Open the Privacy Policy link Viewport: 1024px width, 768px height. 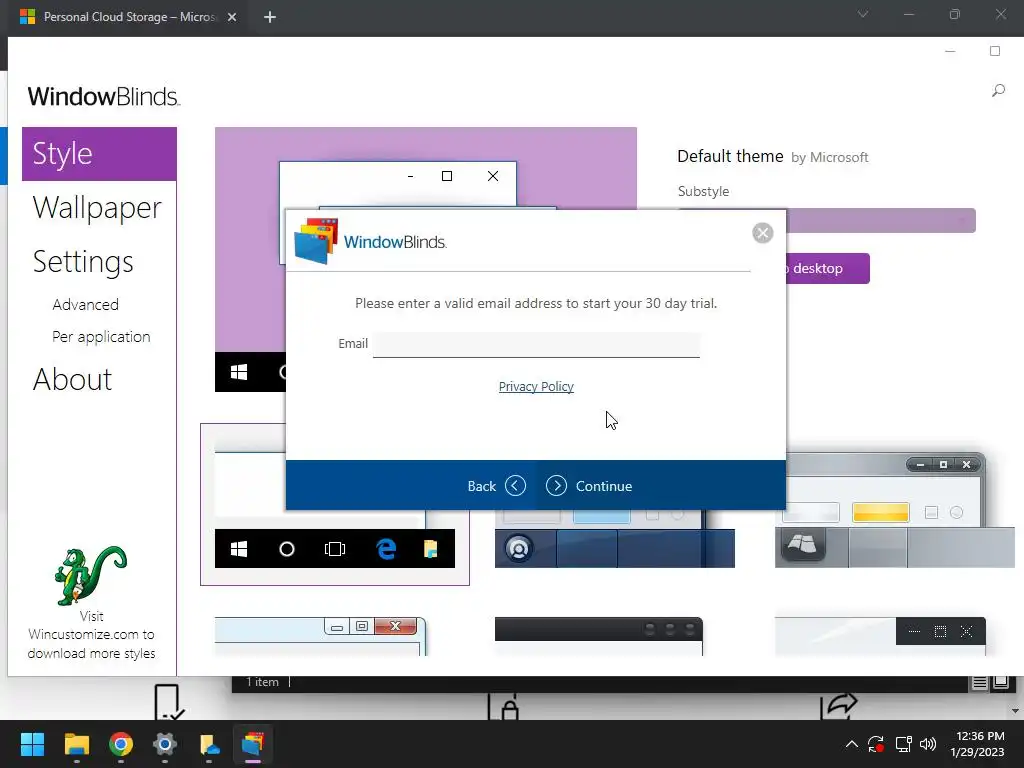click(x=536, y=387)
